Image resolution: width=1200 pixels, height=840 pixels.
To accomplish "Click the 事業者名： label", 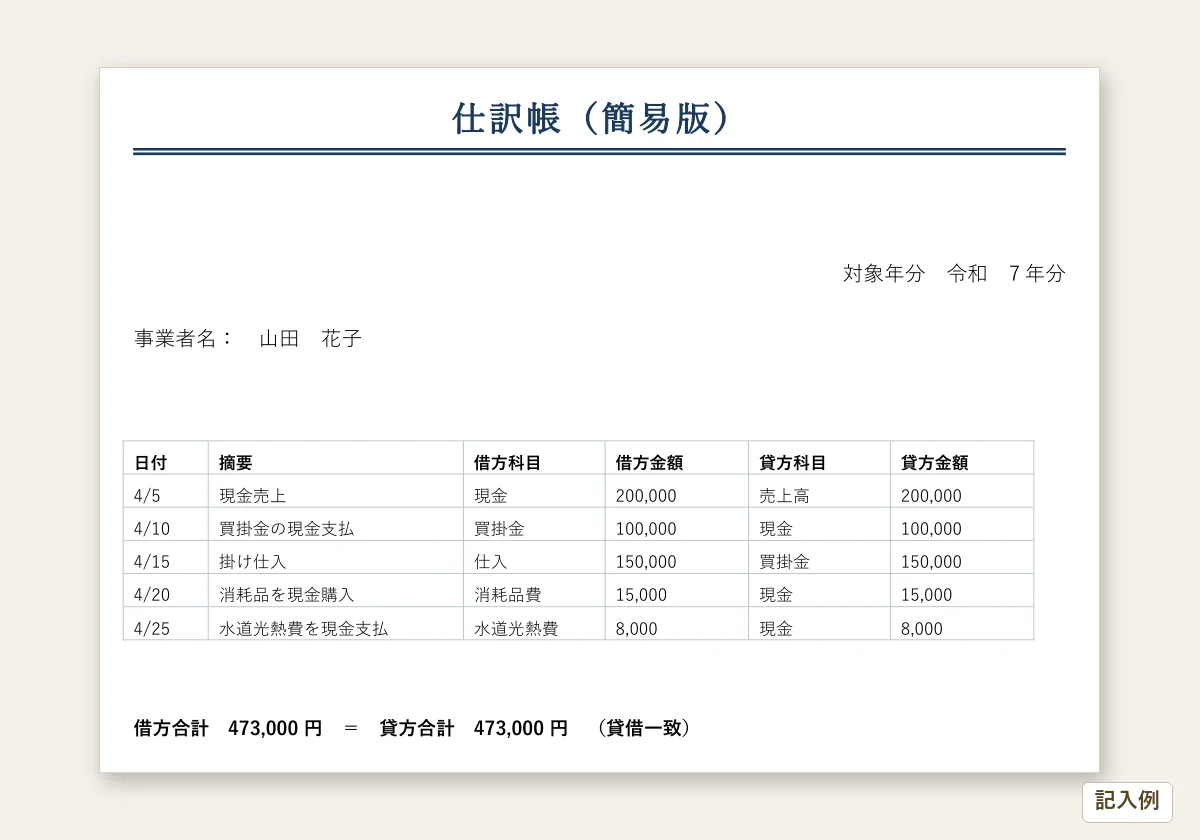I will point(184,339).
